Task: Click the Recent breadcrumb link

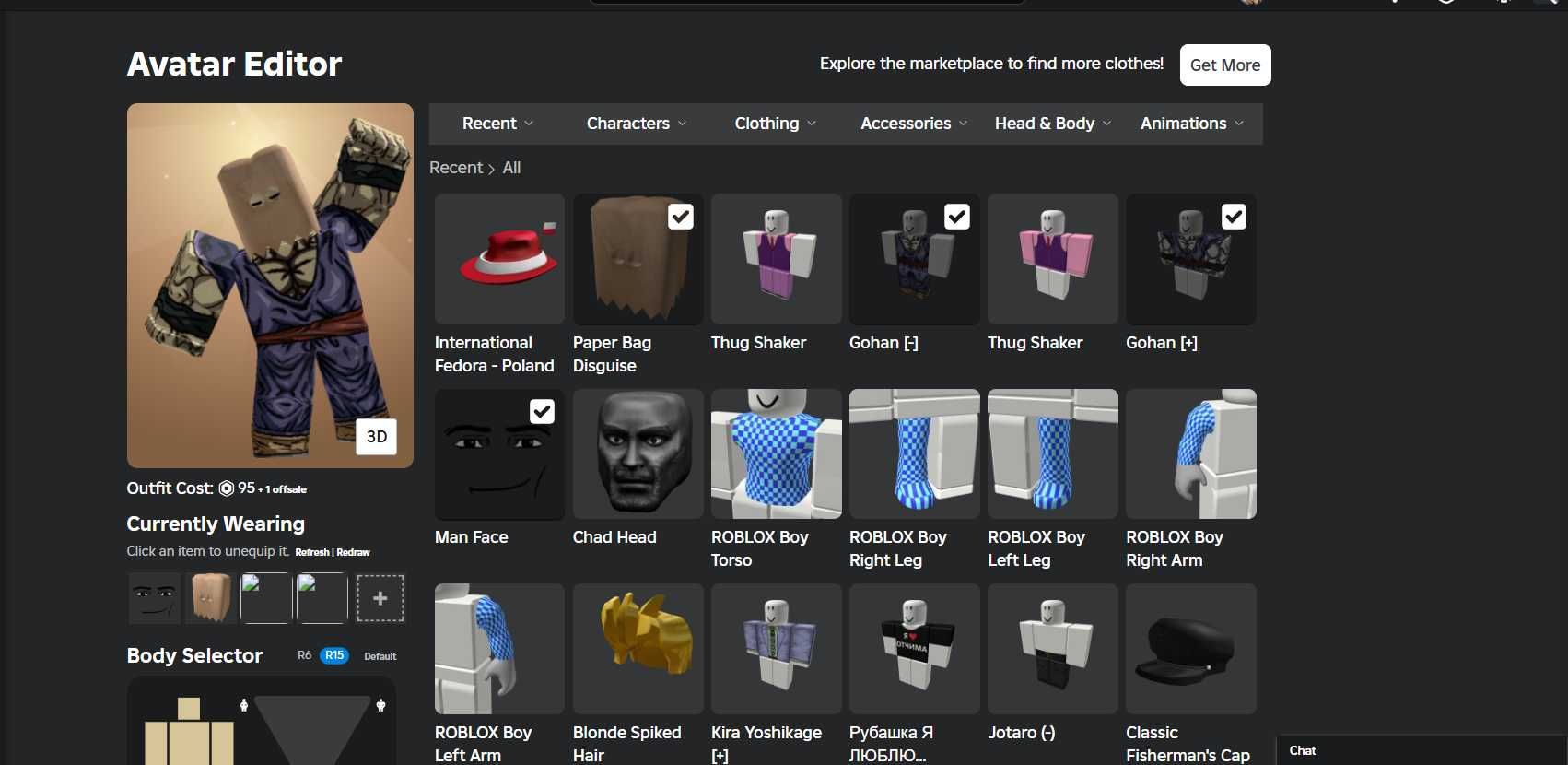Action: click(456, 168)
